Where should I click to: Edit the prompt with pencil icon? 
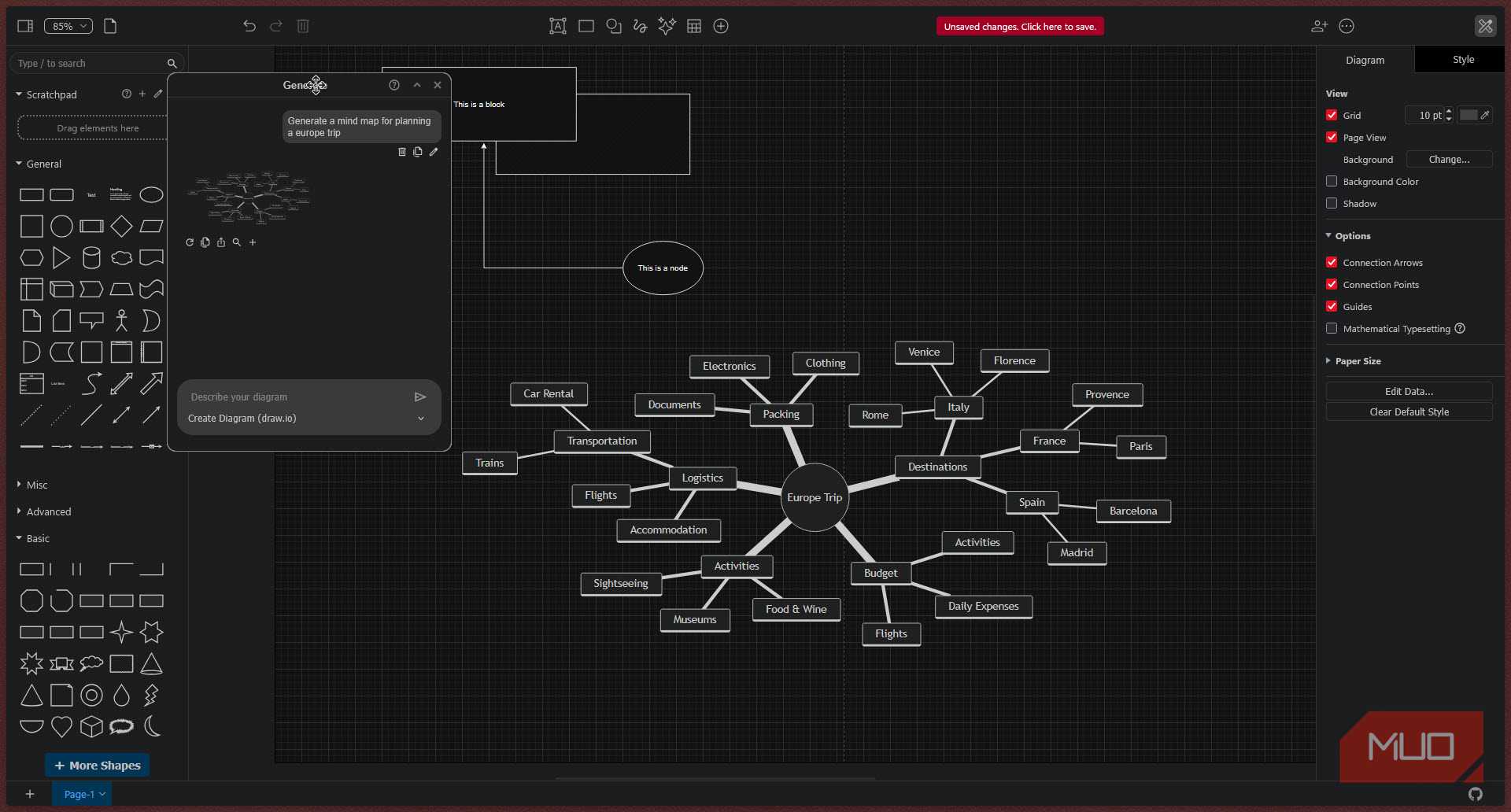tap(434, 152)
